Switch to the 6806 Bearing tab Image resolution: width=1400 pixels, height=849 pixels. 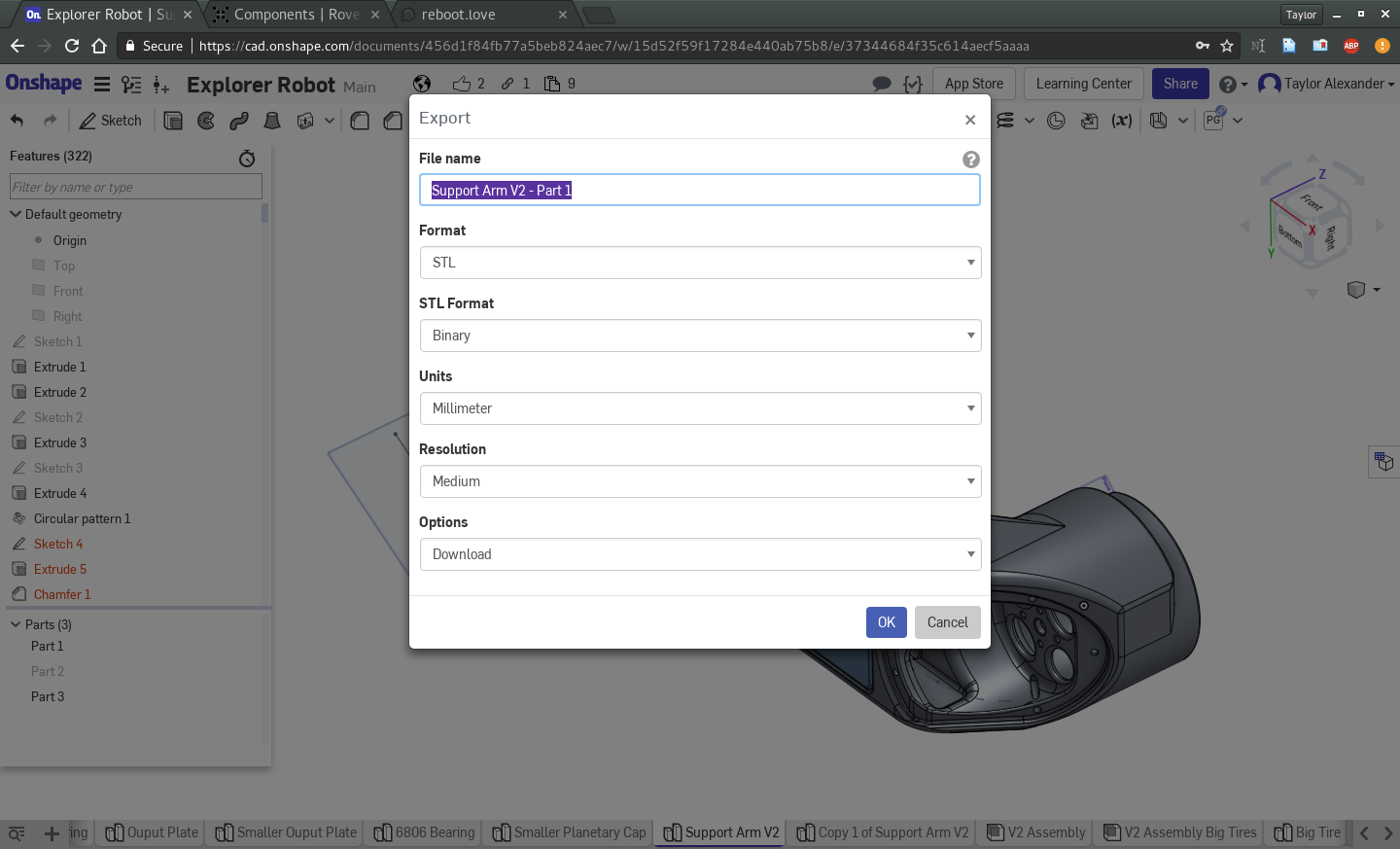coord(425,832)
